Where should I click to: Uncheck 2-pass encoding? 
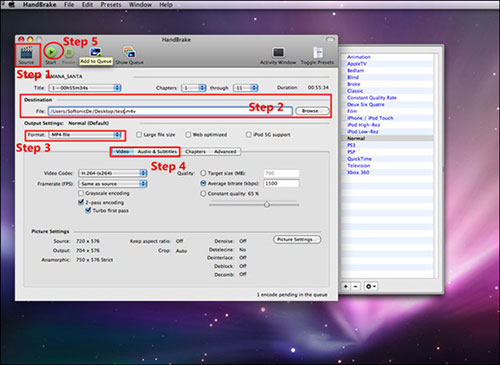81,202
